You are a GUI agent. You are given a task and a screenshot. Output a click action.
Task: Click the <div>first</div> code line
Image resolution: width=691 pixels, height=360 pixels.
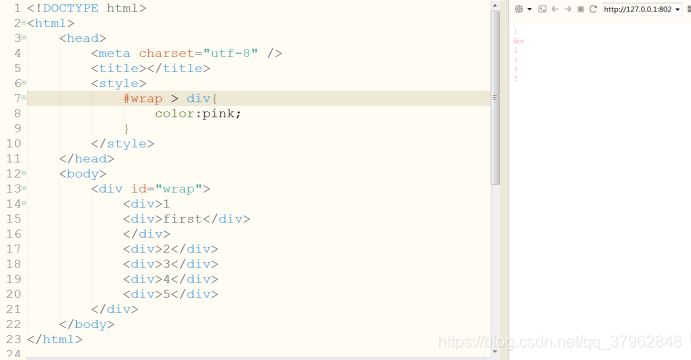coord(186,219)
